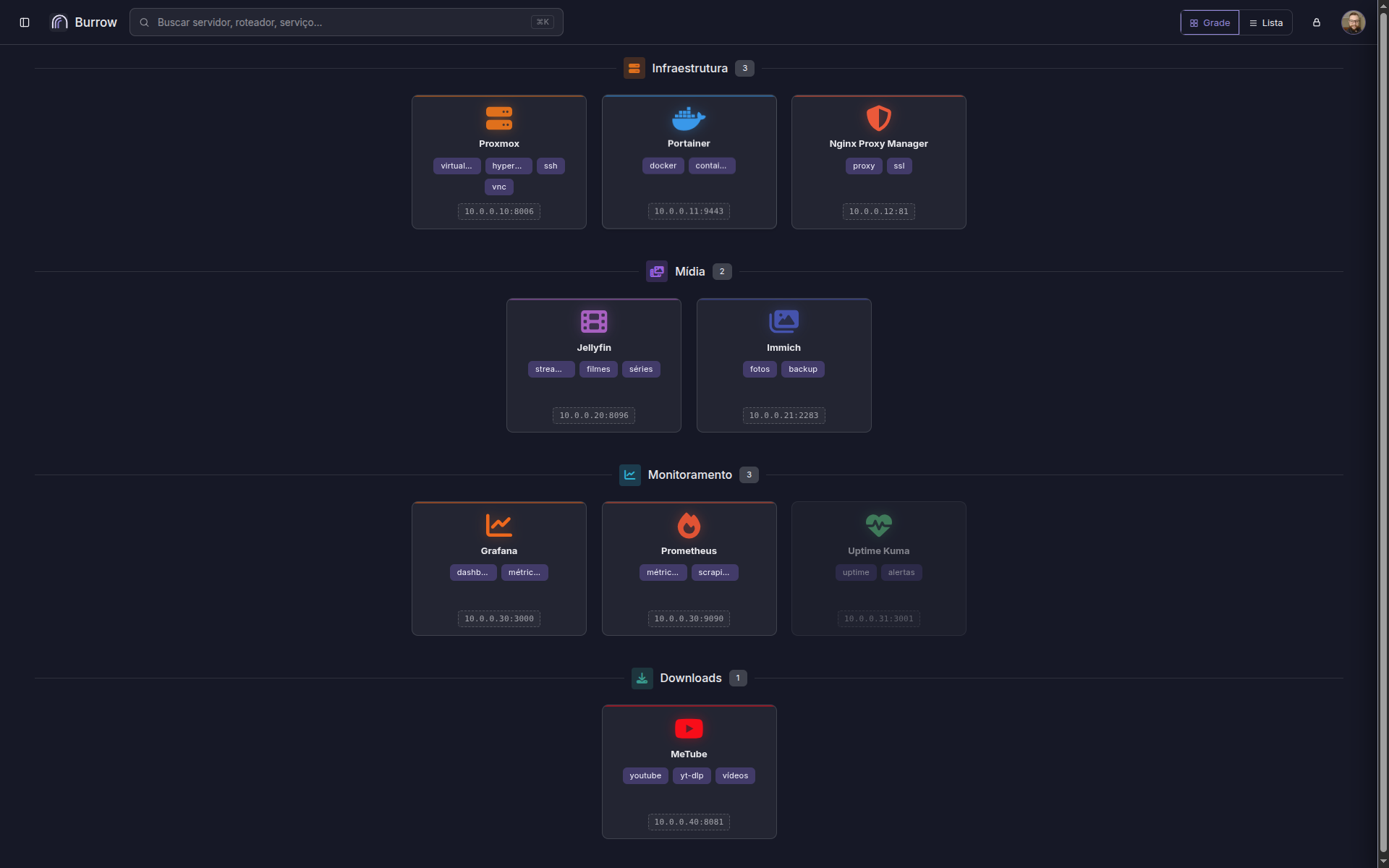Viewport: 1389px width, 868px height.
Task: Click the MeTube YouTube play icon
Action: click(689, 728)
